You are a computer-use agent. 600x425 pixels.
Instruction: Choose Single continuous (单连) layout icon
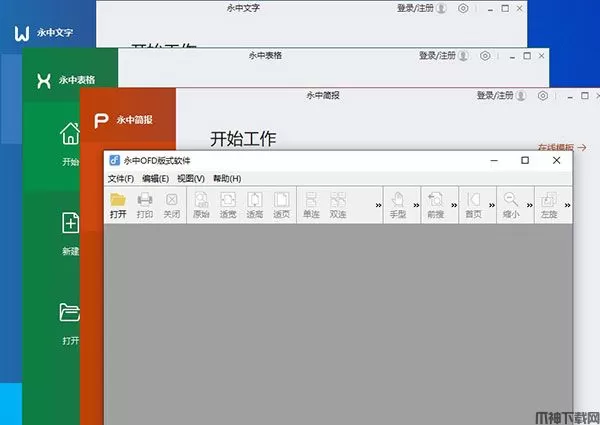[x=311, y=200]
